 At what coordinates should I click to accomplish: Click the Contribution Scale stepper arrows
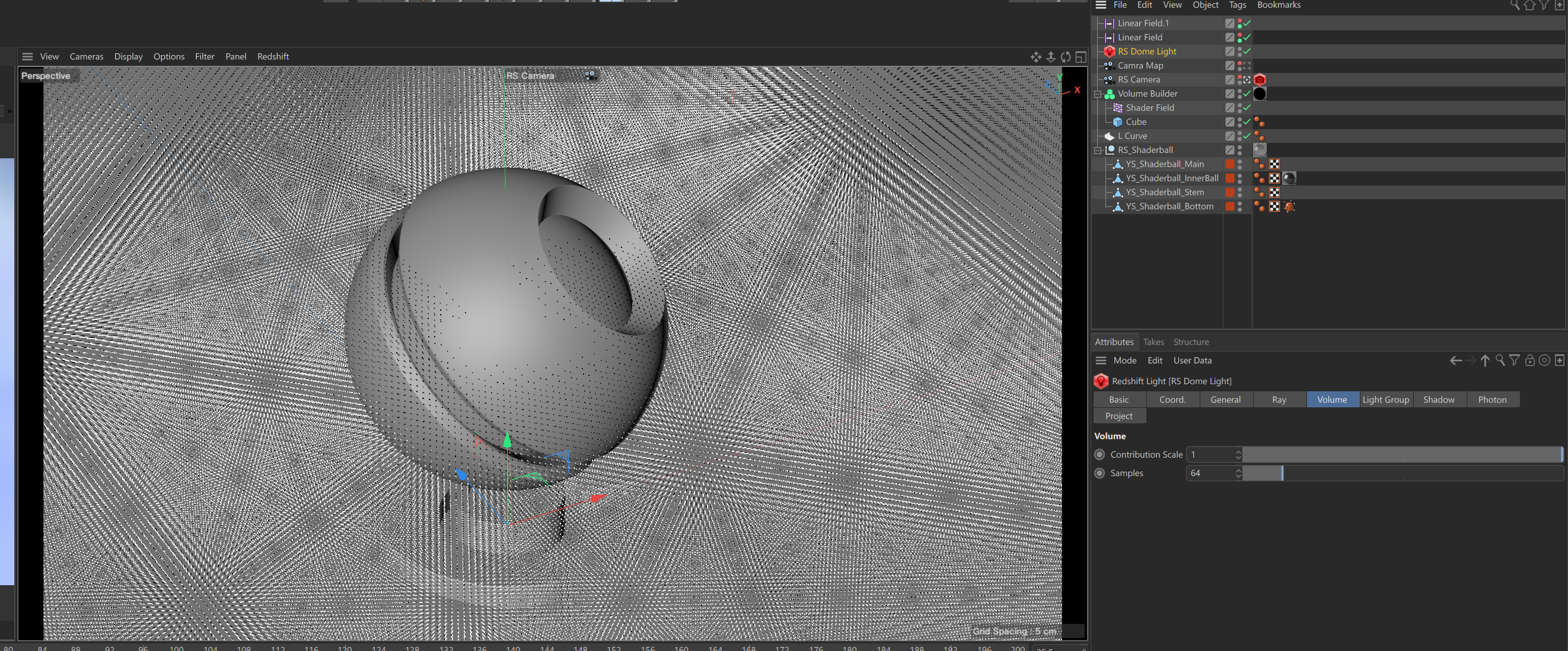point(1238,455)
